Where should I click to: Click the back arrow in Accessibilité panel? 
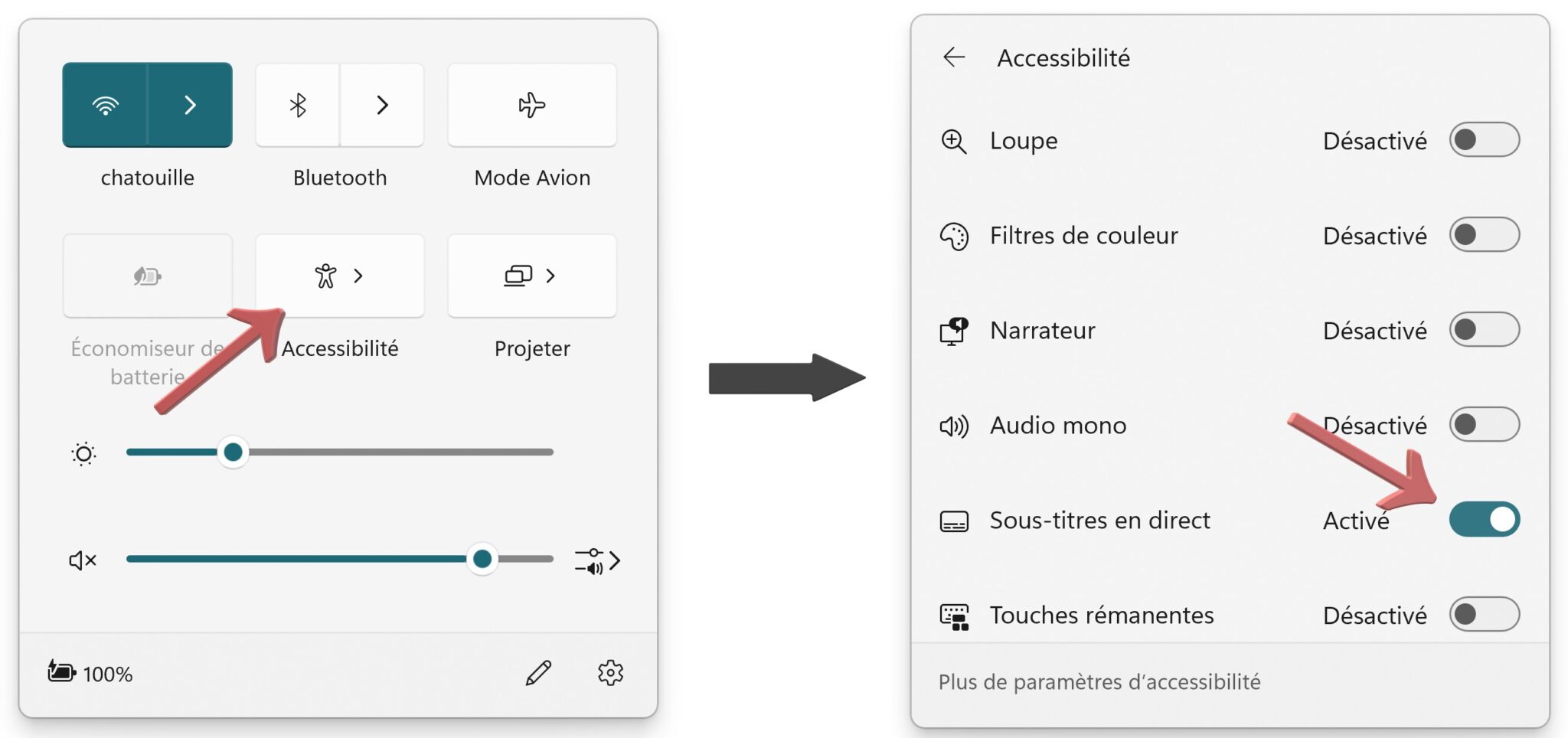click(954, 57)
